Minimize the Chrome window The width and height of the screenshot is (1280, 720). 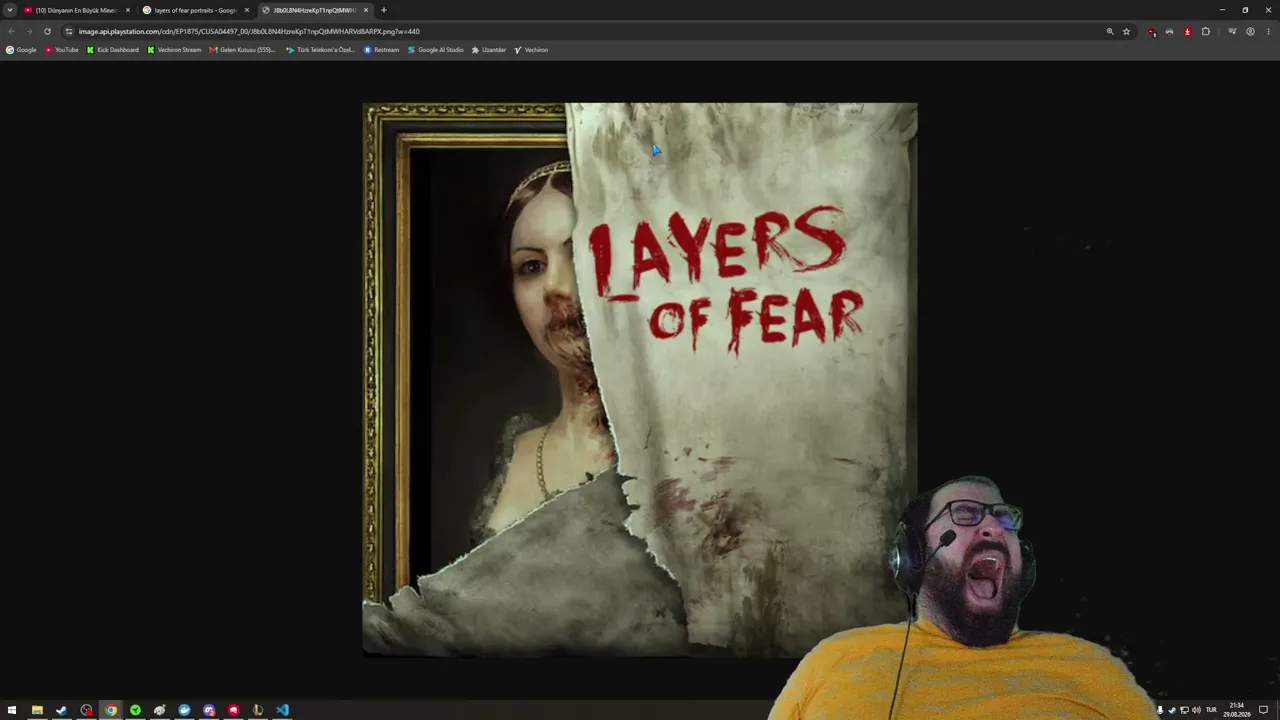coord(1222,10)
